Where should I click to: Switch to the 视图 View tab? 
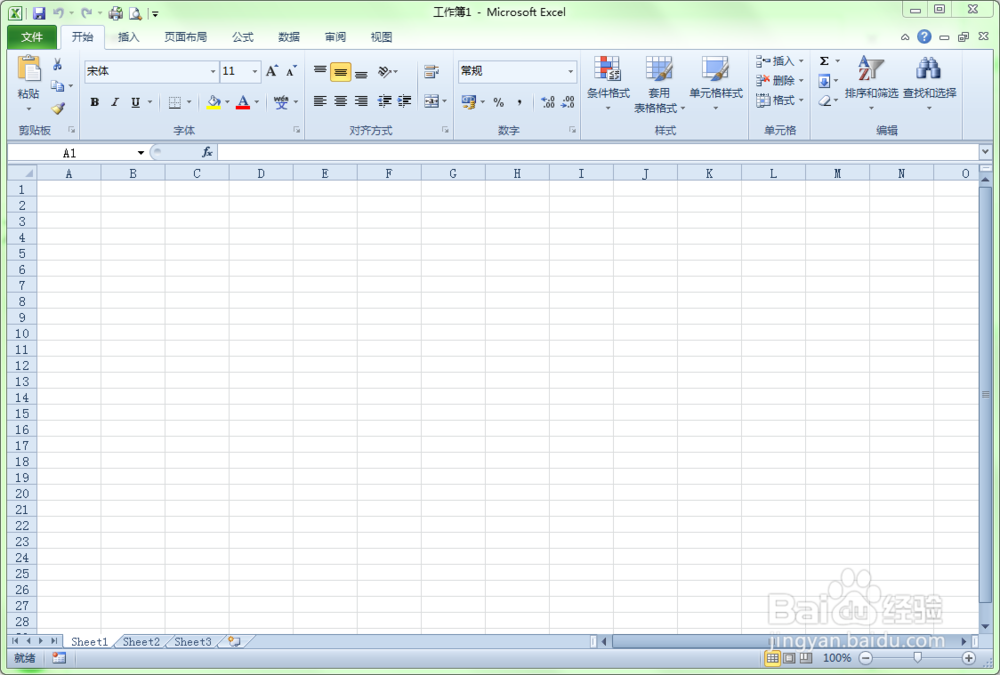381,37
